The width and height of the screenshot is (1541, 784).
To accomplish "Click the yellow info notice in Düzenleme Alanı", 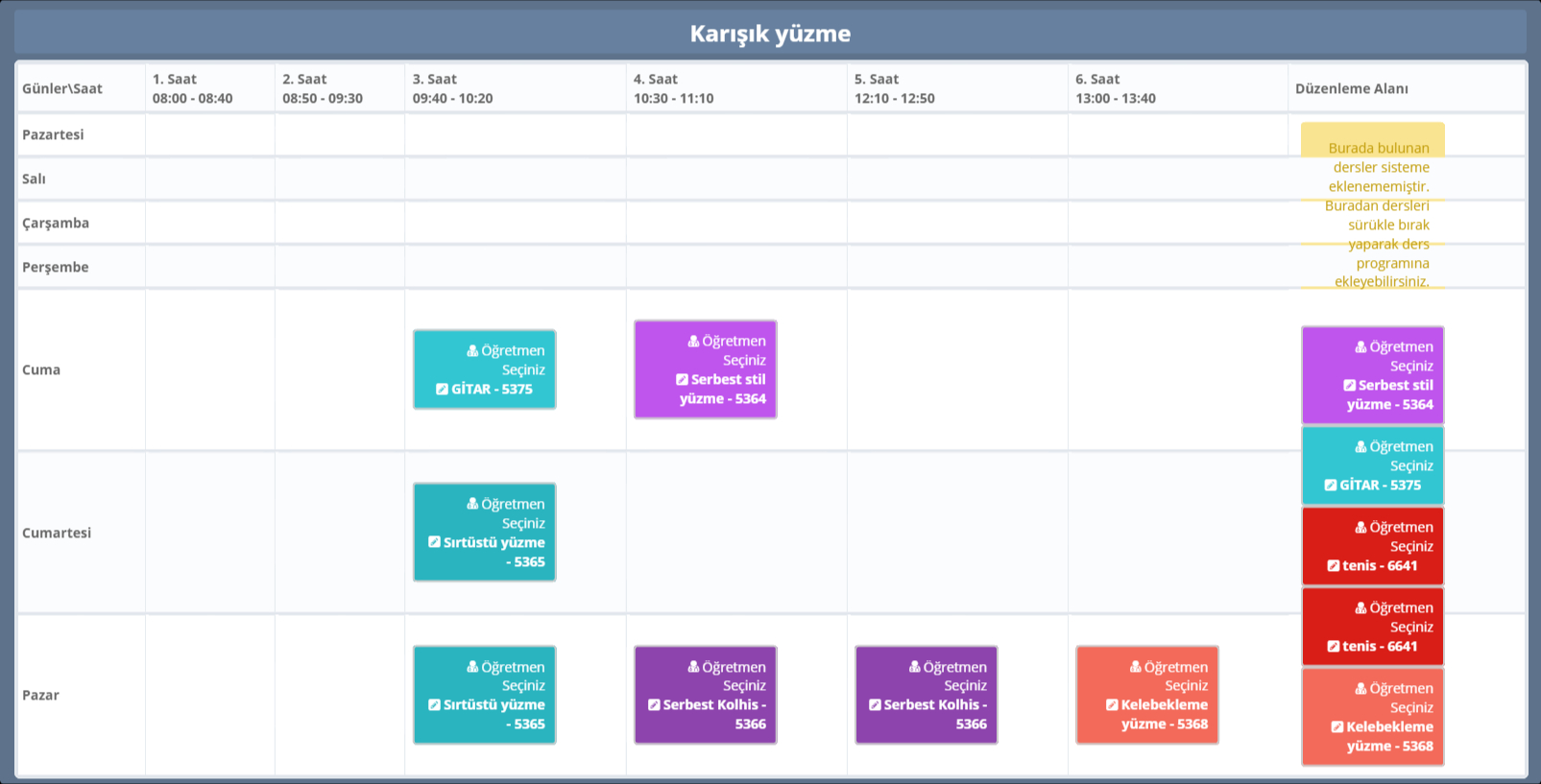I will tap(1373, 205).
